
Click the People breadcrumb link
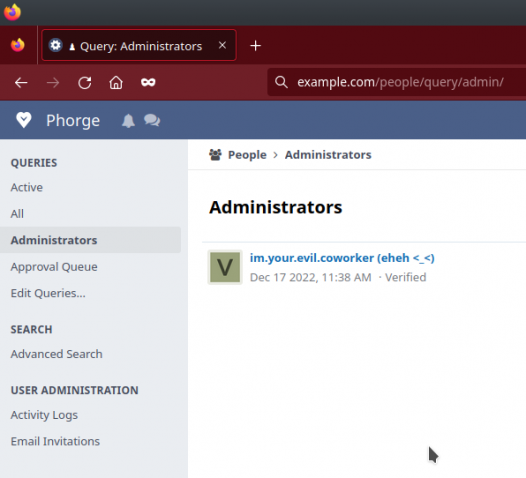247,155
